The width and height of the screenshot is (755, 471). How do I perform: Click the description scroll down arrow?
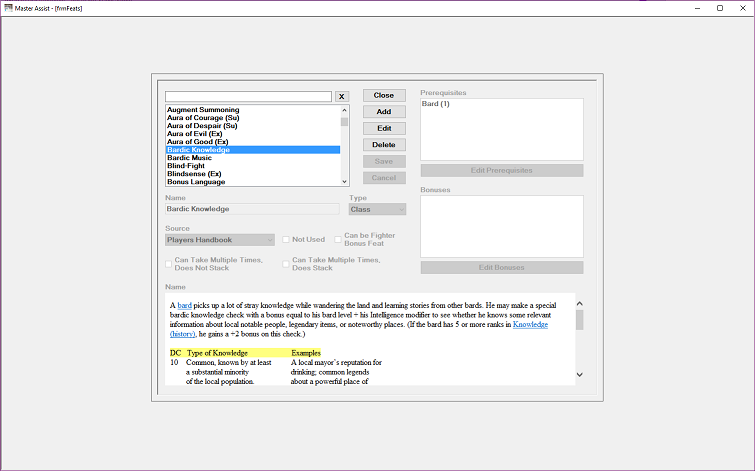580,375
